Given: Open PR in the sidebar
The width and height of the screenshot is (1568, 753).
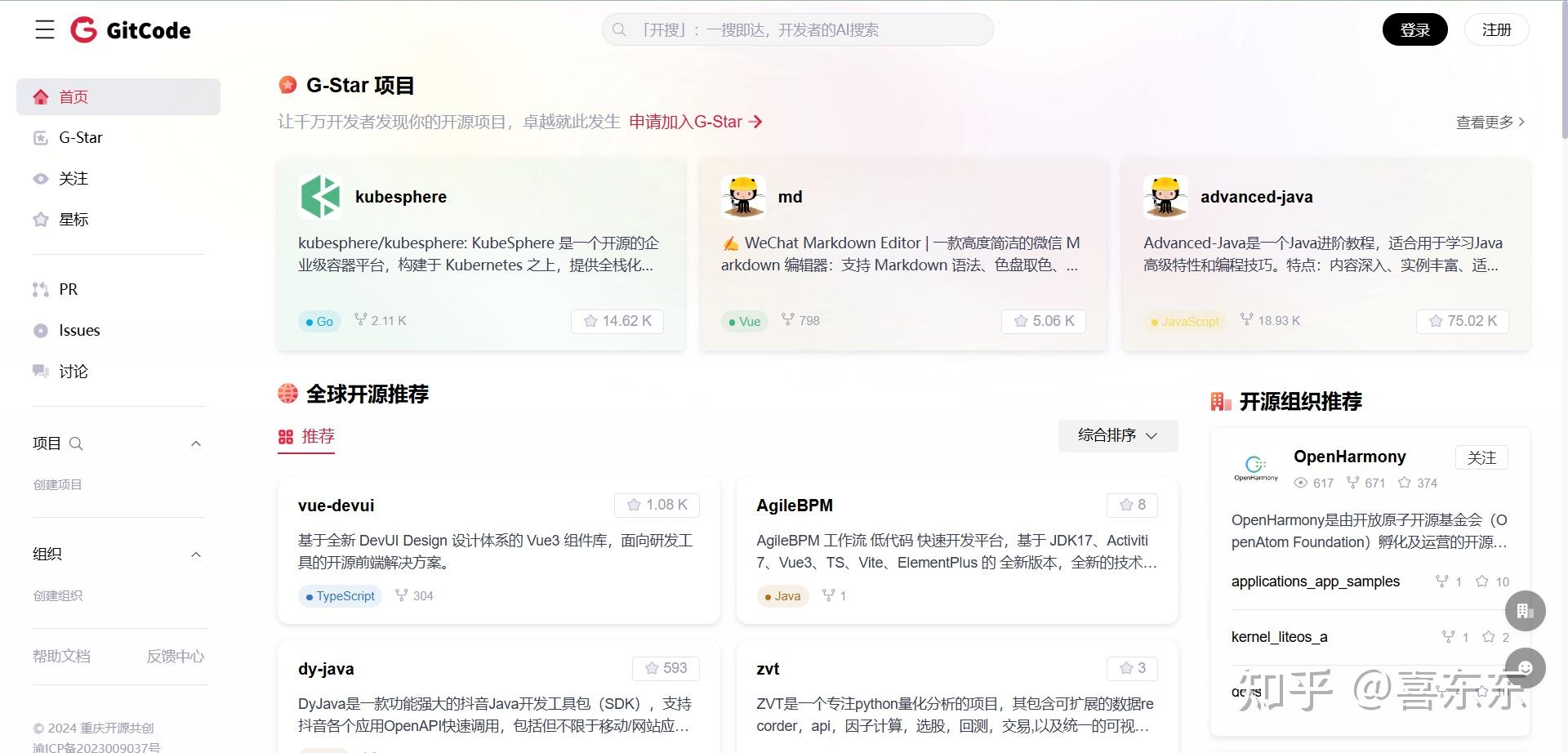Looking at the screenshot, I should click(118, 290).
